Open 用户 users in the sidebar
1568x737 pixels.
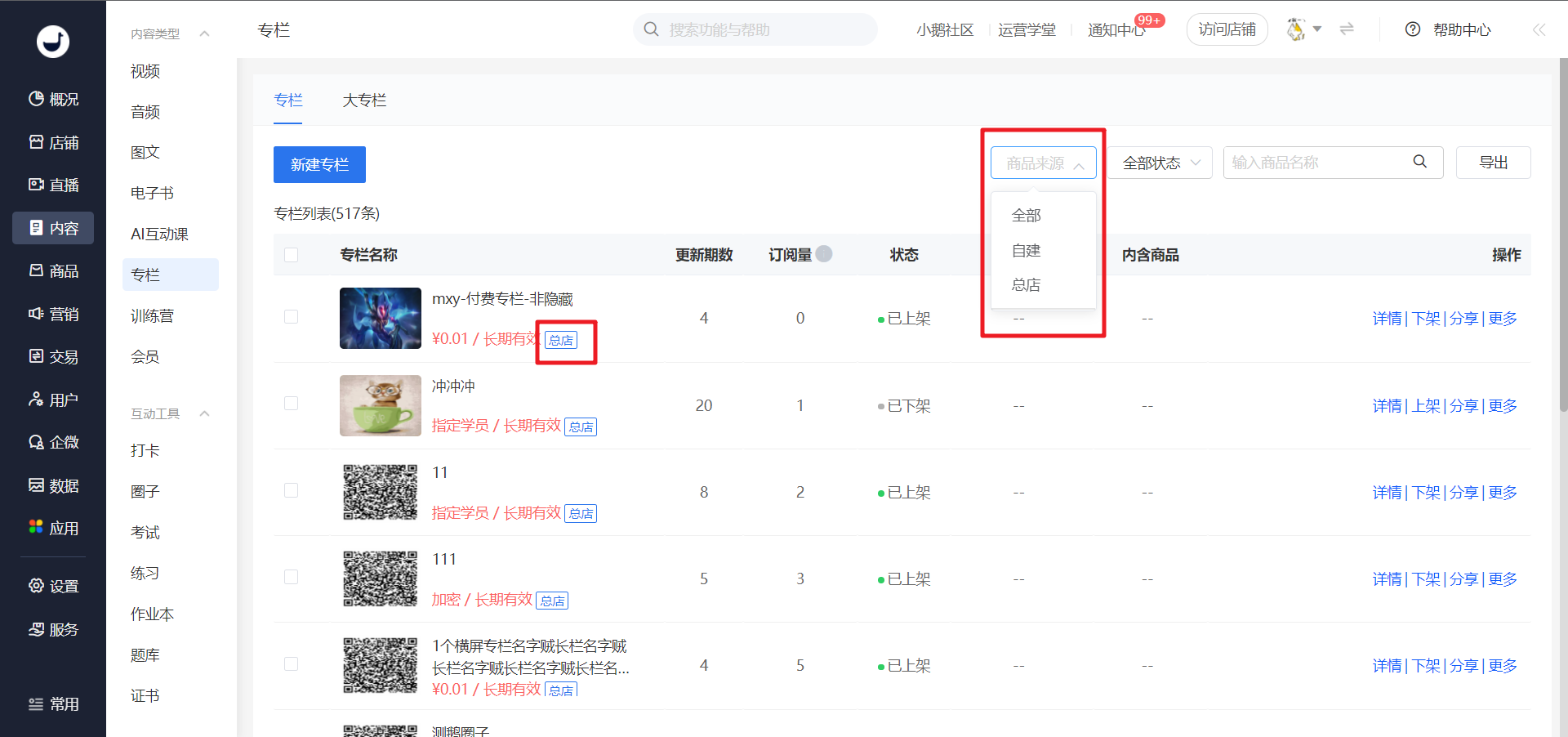pos(53,400)
